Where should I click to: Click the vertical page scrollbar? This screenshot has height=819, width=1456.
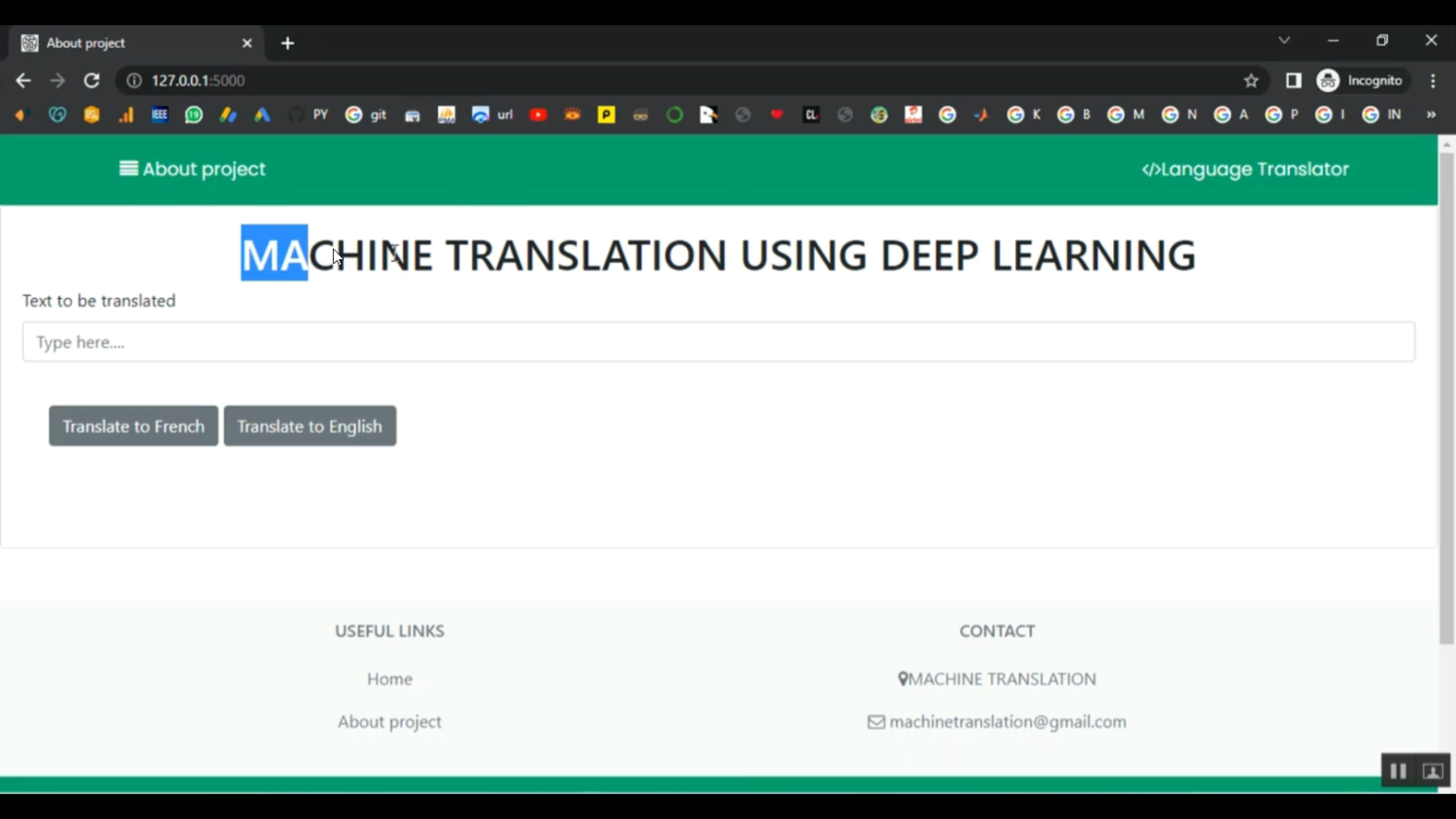(1446, 388)
